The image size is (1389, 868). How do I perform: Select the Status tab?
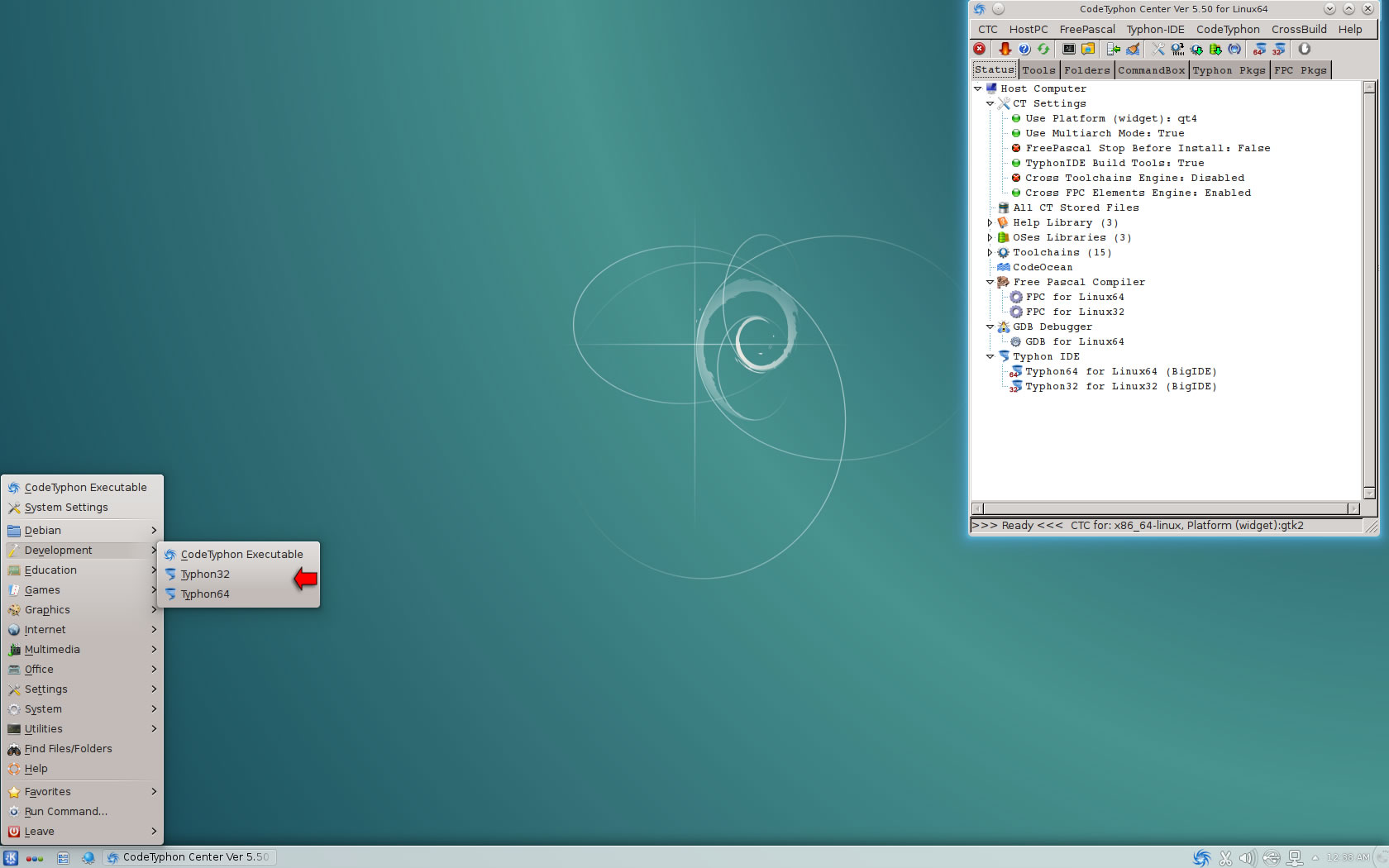click(x=995, y=69)
